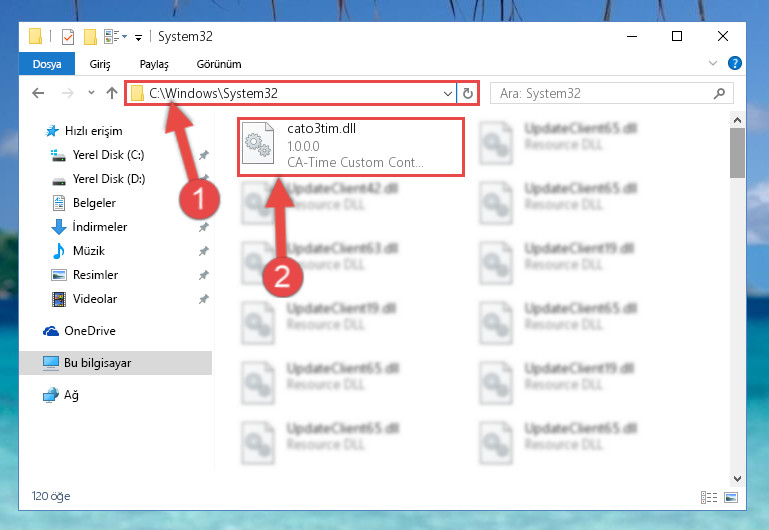Image resolution: width=769 pixels, height=530 pixels.
Task: Click the vertical scrollbar thumb
Action: 737,153
